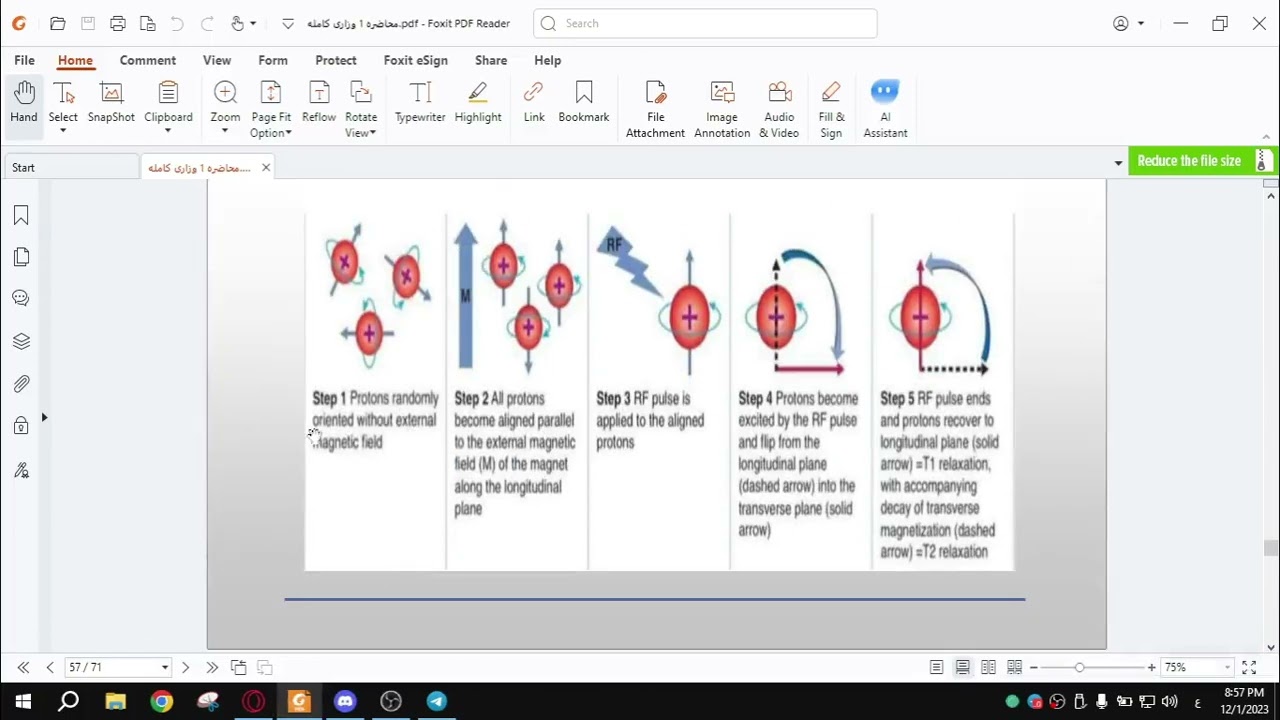The height and width of the screenshot is (720, 1280).
Task: Open the Security lock side panel
Action: point(21,426)
